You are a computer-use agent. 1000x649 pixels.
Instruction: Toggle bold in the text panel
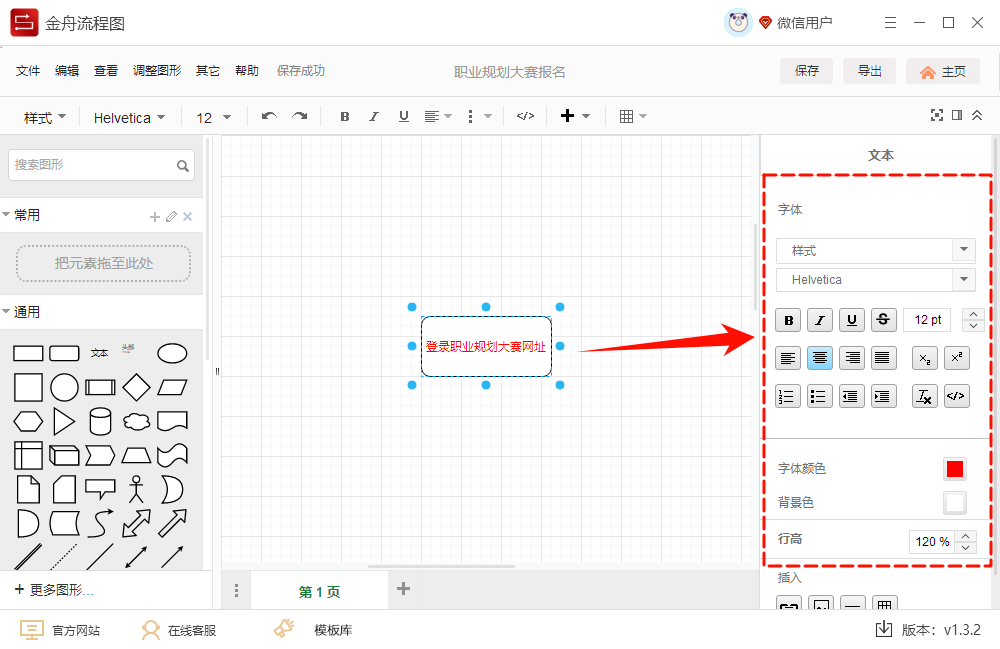(x=788, y=319)
